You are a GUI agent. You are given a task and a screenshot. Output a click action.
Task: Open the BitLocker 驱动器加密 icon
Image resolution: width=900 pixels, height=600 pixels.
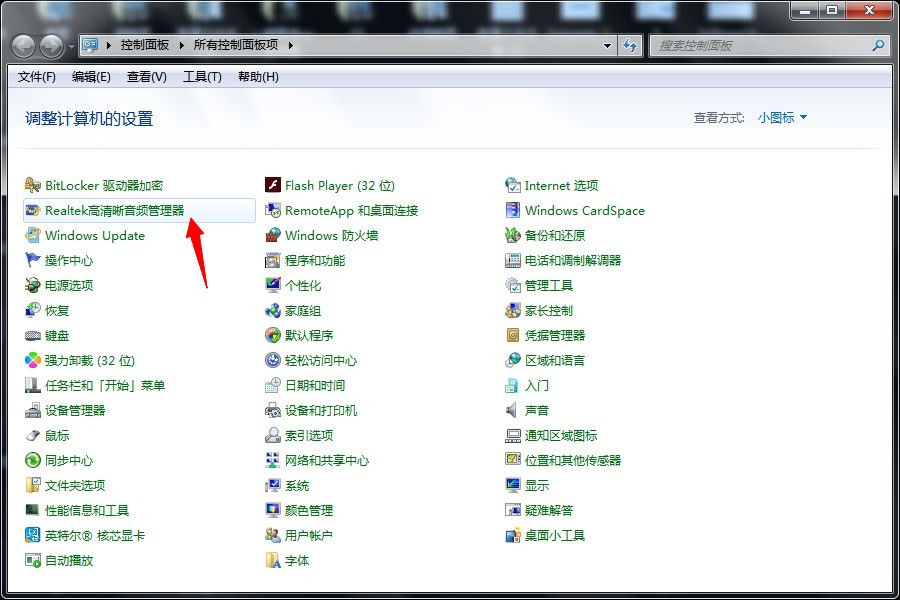[x=33, y=185]
